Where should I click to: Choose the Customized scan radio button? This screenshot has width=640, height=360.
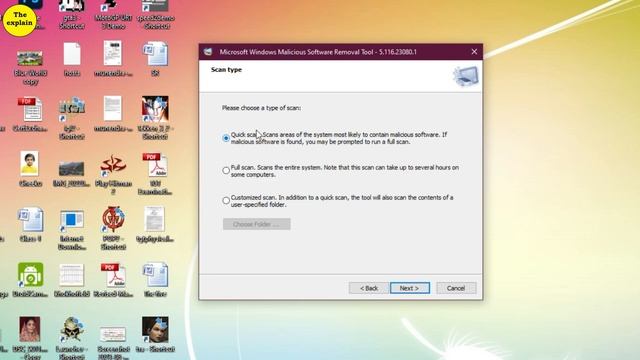coord(226,200)
